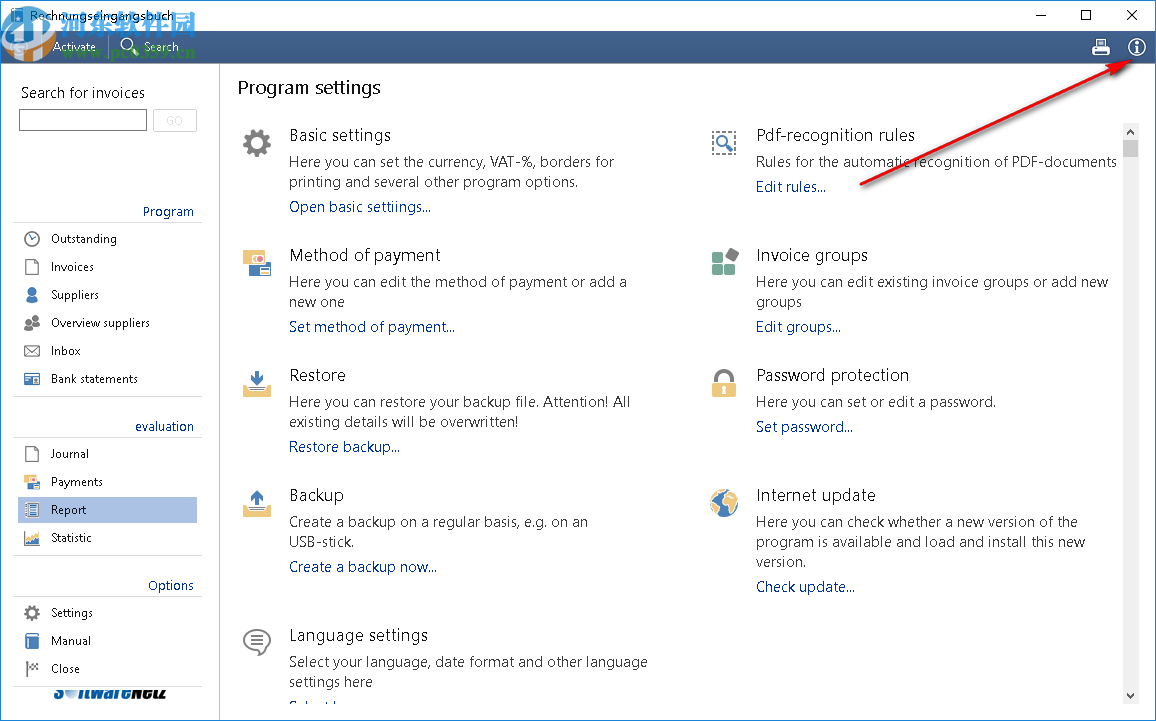This screenshot has width=1156, height=721.
Task: Click the printer icon in top toolbar
Action: point(1101,47)
